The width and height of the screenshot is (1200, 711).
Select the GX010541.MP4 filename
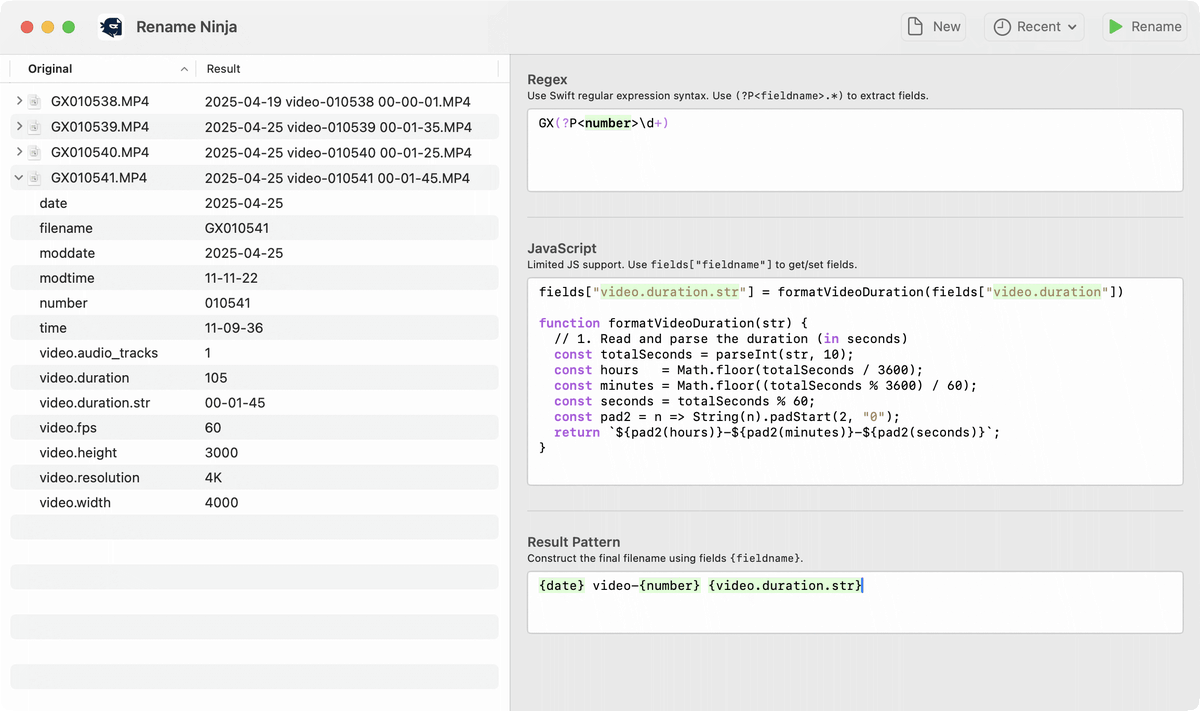tap(99, 178)
